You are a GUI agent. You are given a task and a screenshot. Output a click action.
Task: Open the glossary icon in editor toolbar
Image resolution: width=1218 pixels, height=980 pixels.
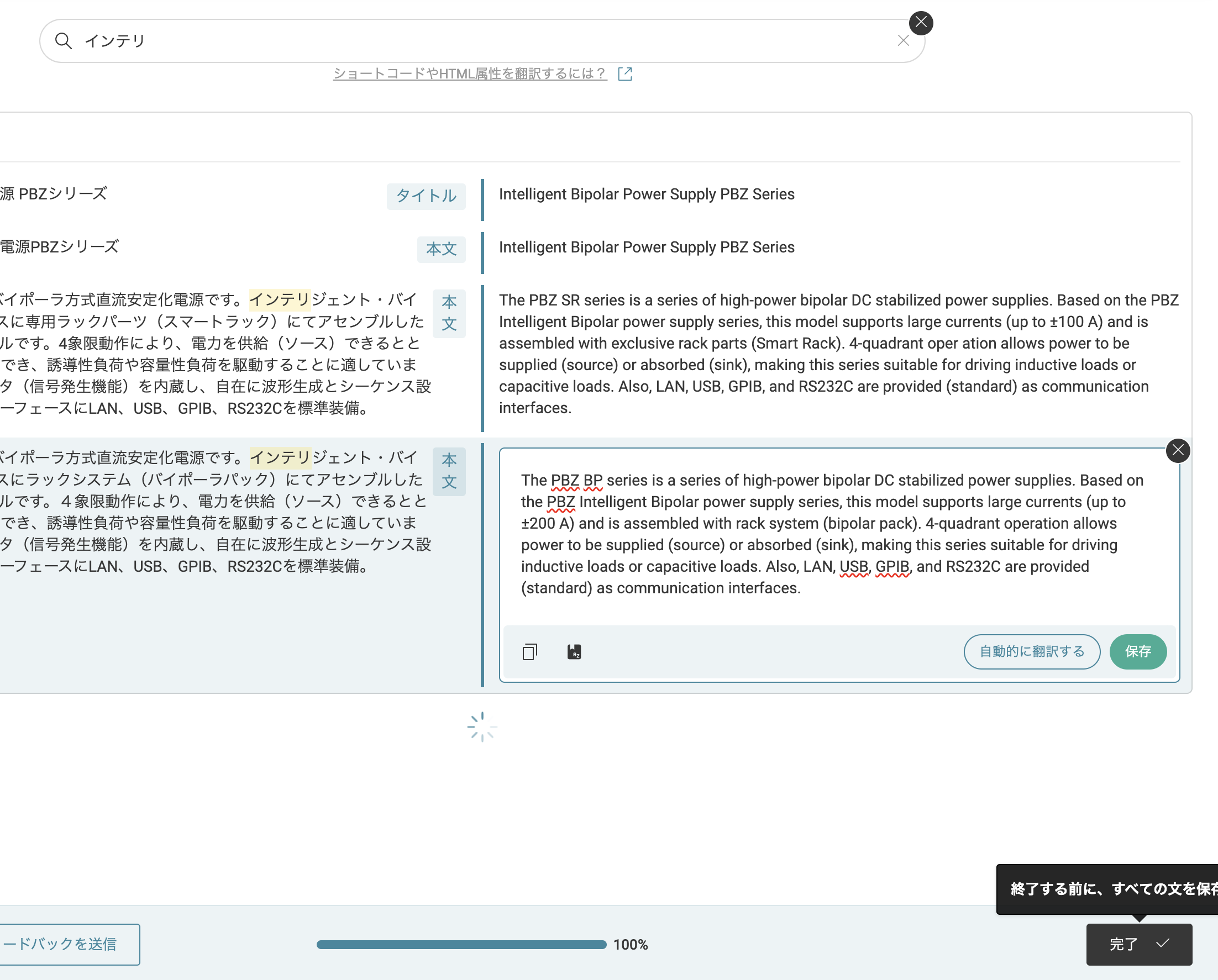tap(574, 651)
